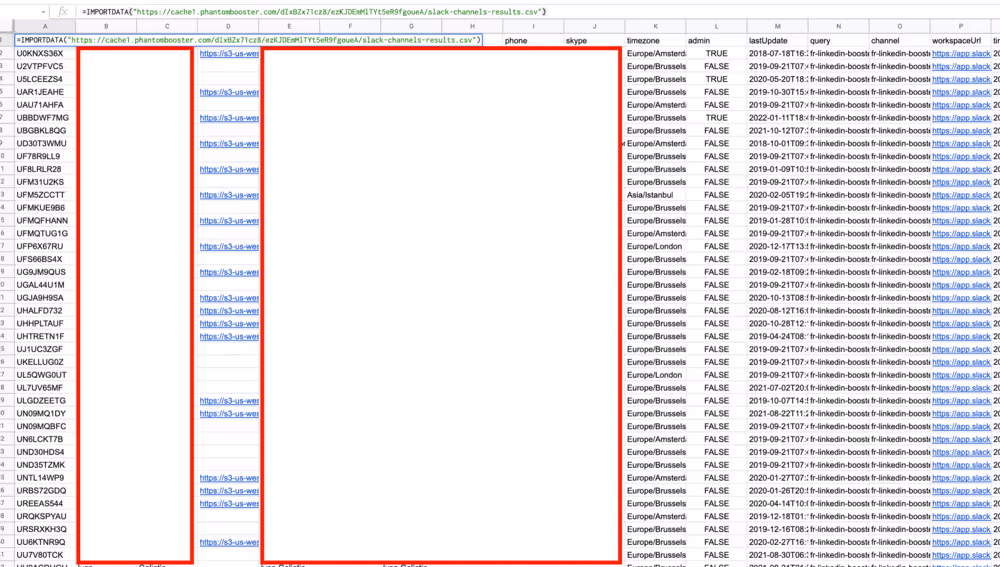The image size is (1000, 567).
Task: Select the cell with ID U5LCEEZS4
Action: tap(45, 79)
